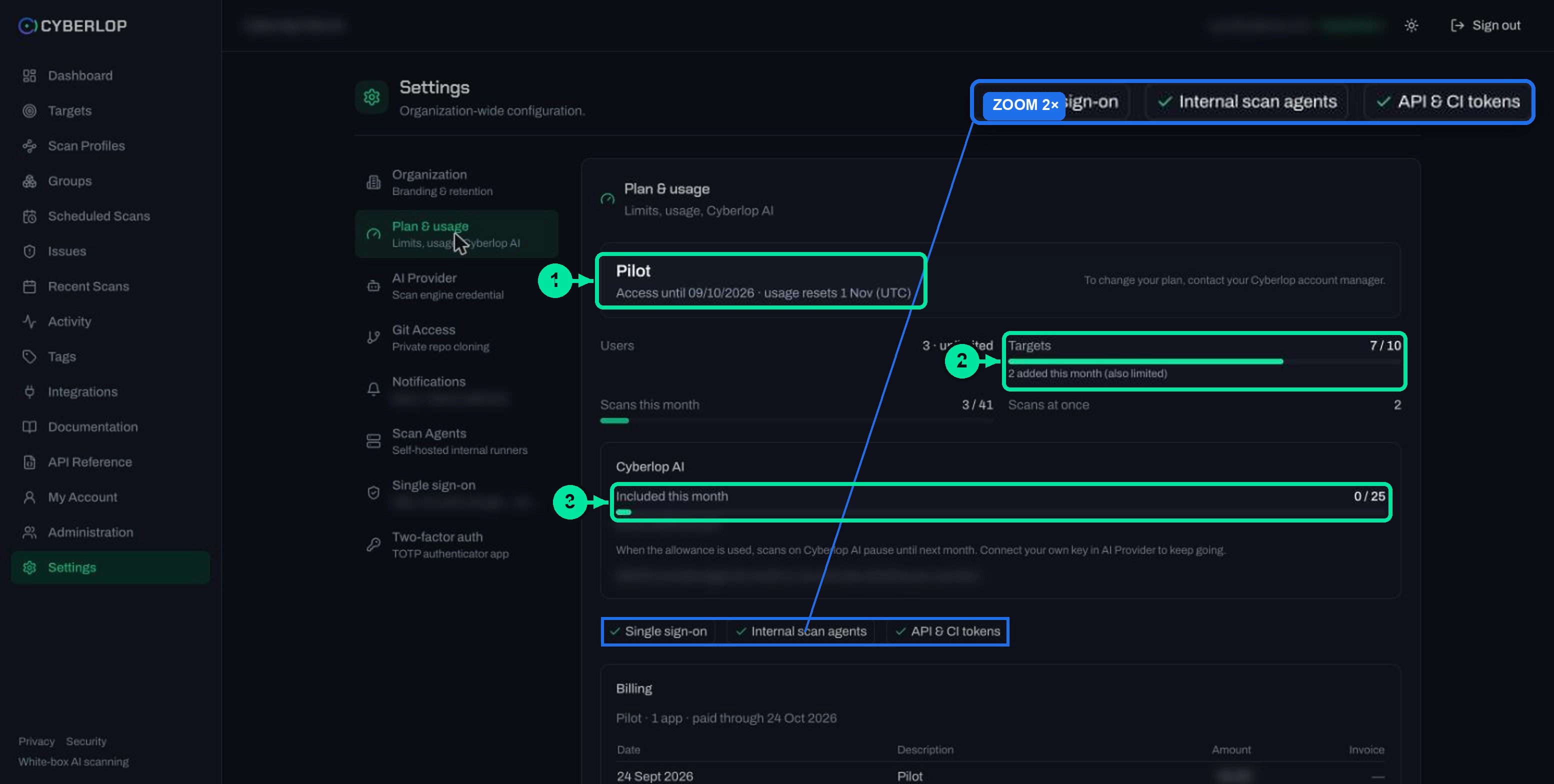Select Two-factor auth settings
1554x784 pixels.
[x=456, y=545]
